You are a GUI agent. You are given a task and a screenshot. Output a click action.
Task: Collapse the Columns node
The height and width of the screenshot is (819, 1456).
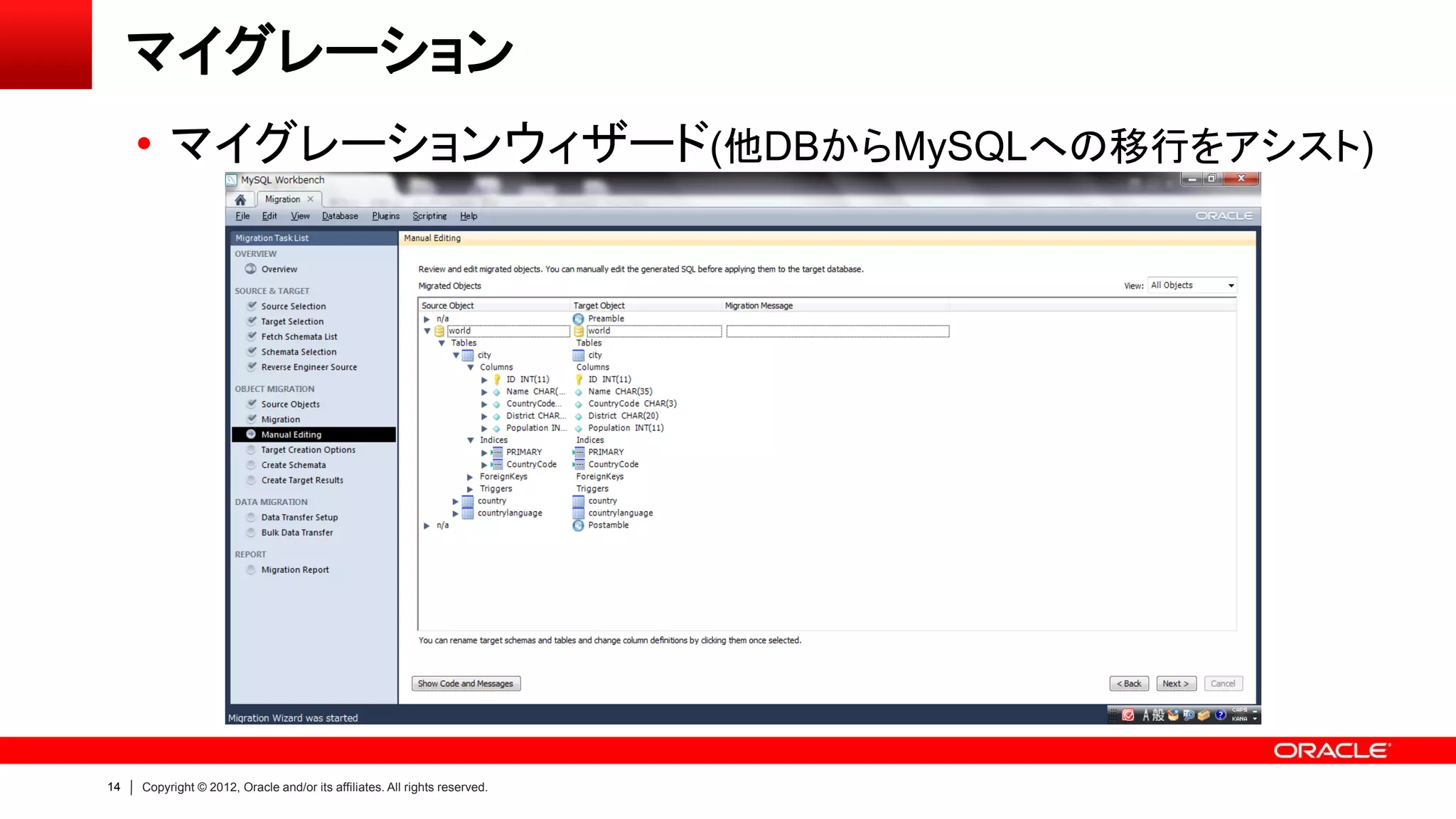(x=471, y=368)
